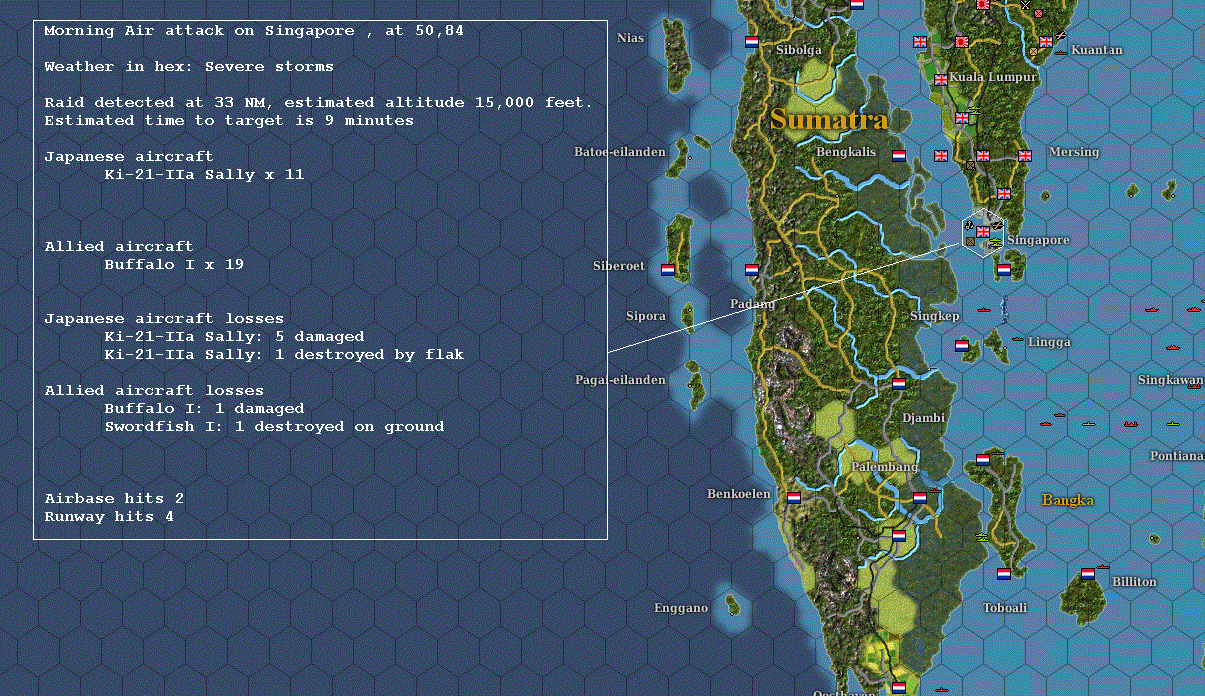The width and height of the screenshot is (1205, 696).
Task: Click the Dutch flag at Palembang
Action: (x=919, y=497)
